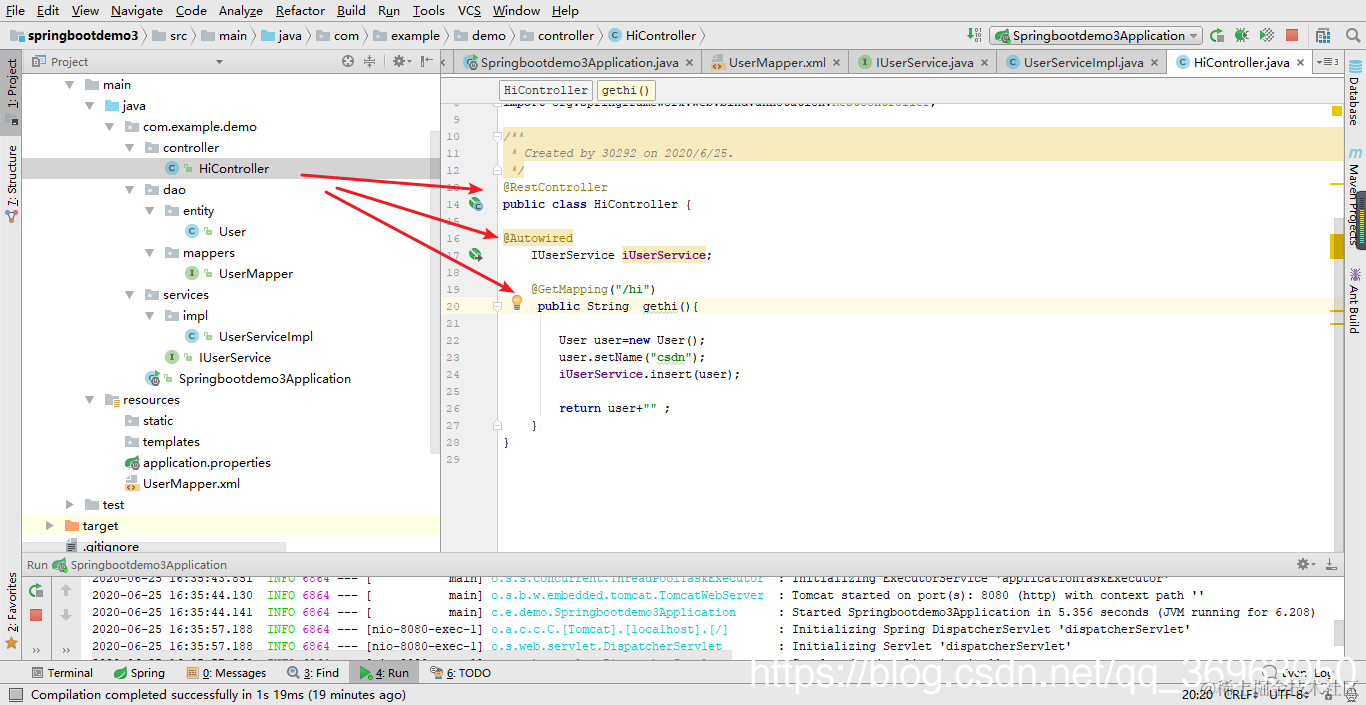Hide the Project tool window
Image resolution: width=1366 pixels, height=705 pixels.
click(427, 61)
